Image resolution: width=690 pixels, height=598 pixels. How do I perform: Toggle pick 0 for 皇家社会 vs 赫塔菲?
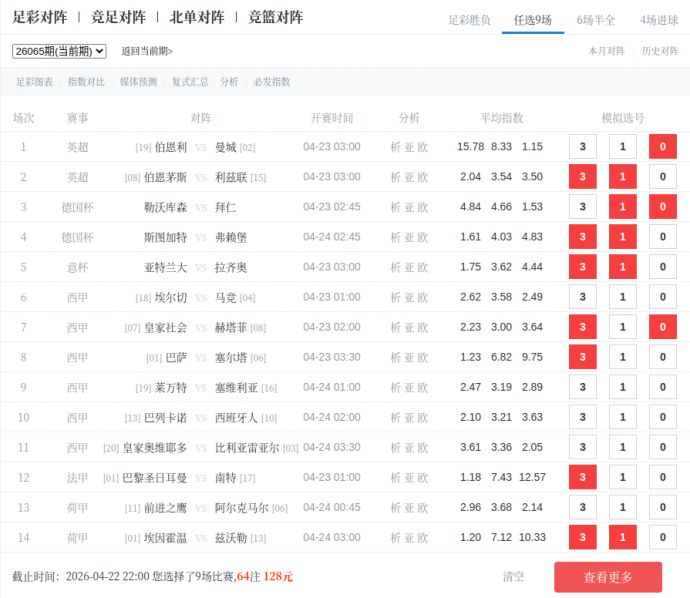(x=662, y=327)
